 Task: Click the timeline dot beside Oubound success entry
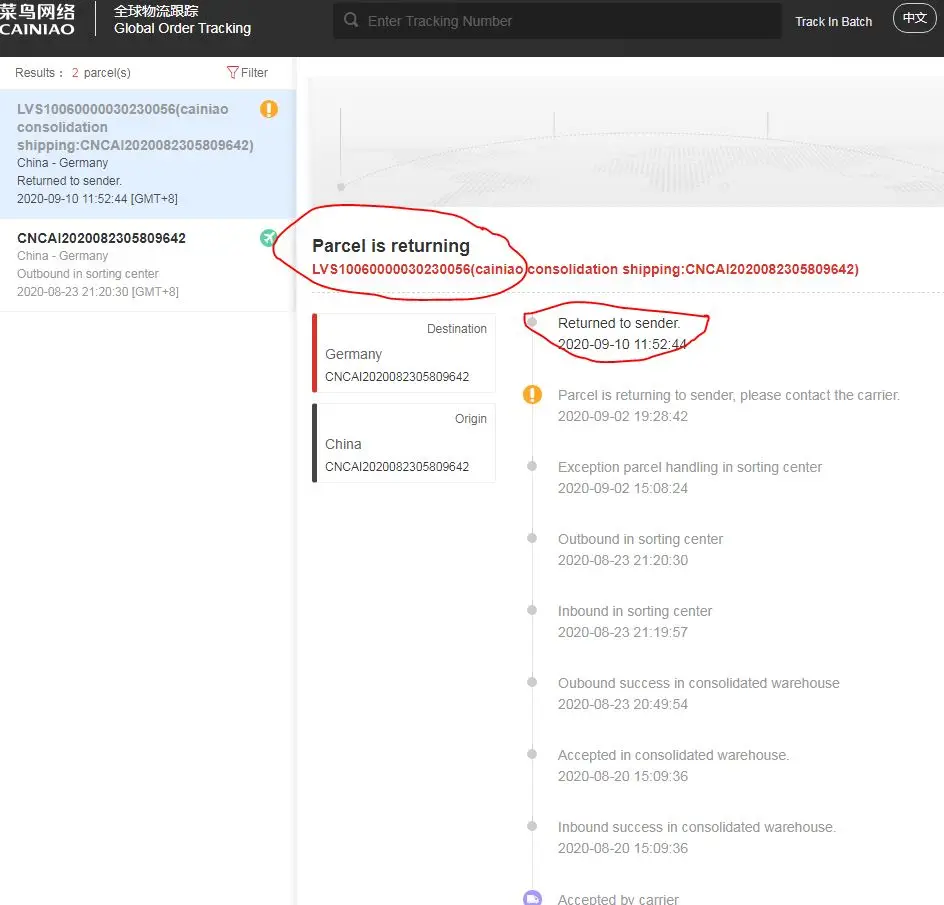(532, 682)
